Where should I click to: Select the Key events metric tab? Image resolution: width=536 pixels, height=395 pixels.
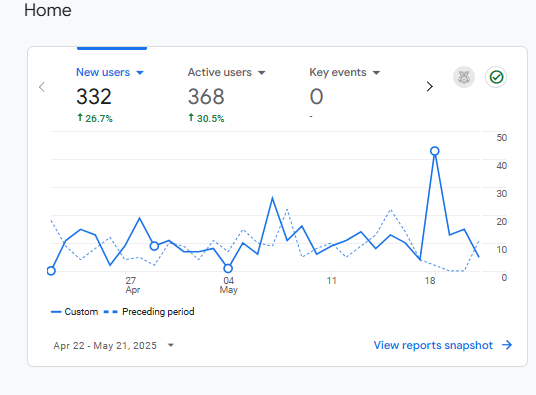coord(338,72)
